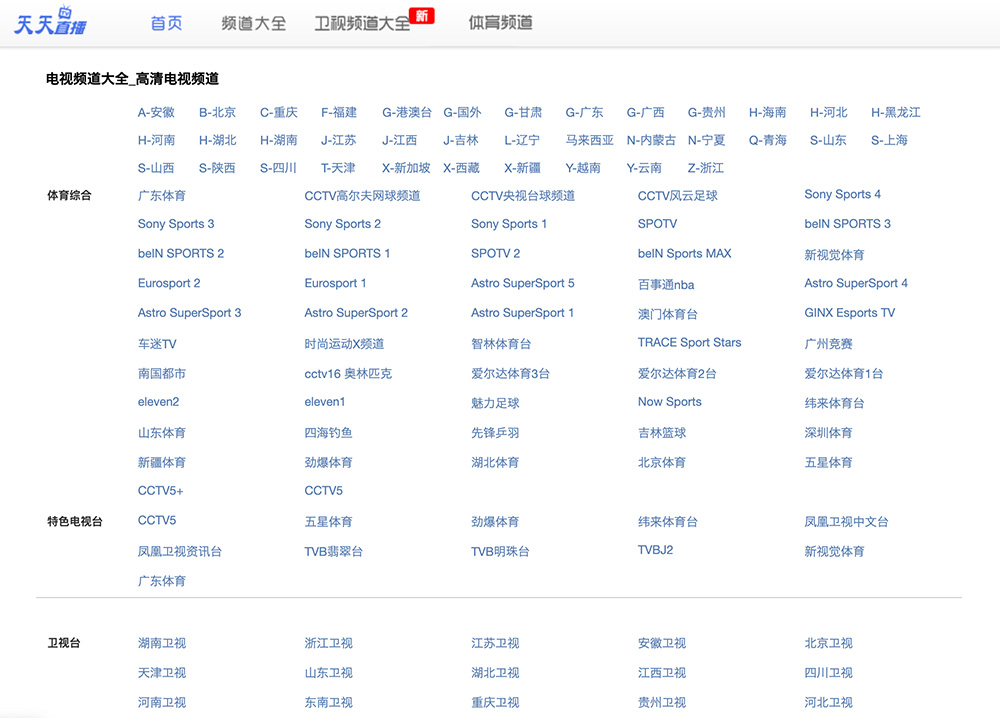Open 吉林篮球 channel
1000x718 pixels.
point(662,433)
